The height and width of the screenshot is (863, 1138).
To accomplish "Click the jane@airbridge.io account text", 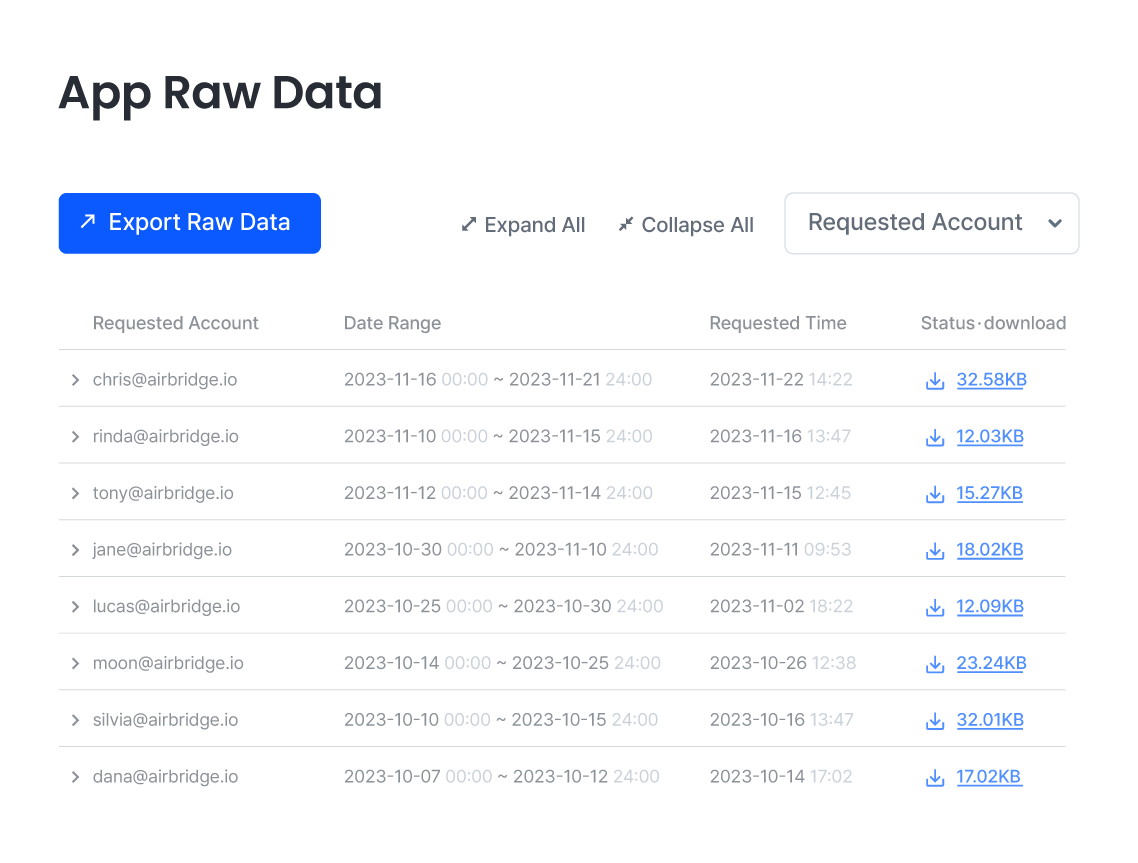I will click(163, 549).
